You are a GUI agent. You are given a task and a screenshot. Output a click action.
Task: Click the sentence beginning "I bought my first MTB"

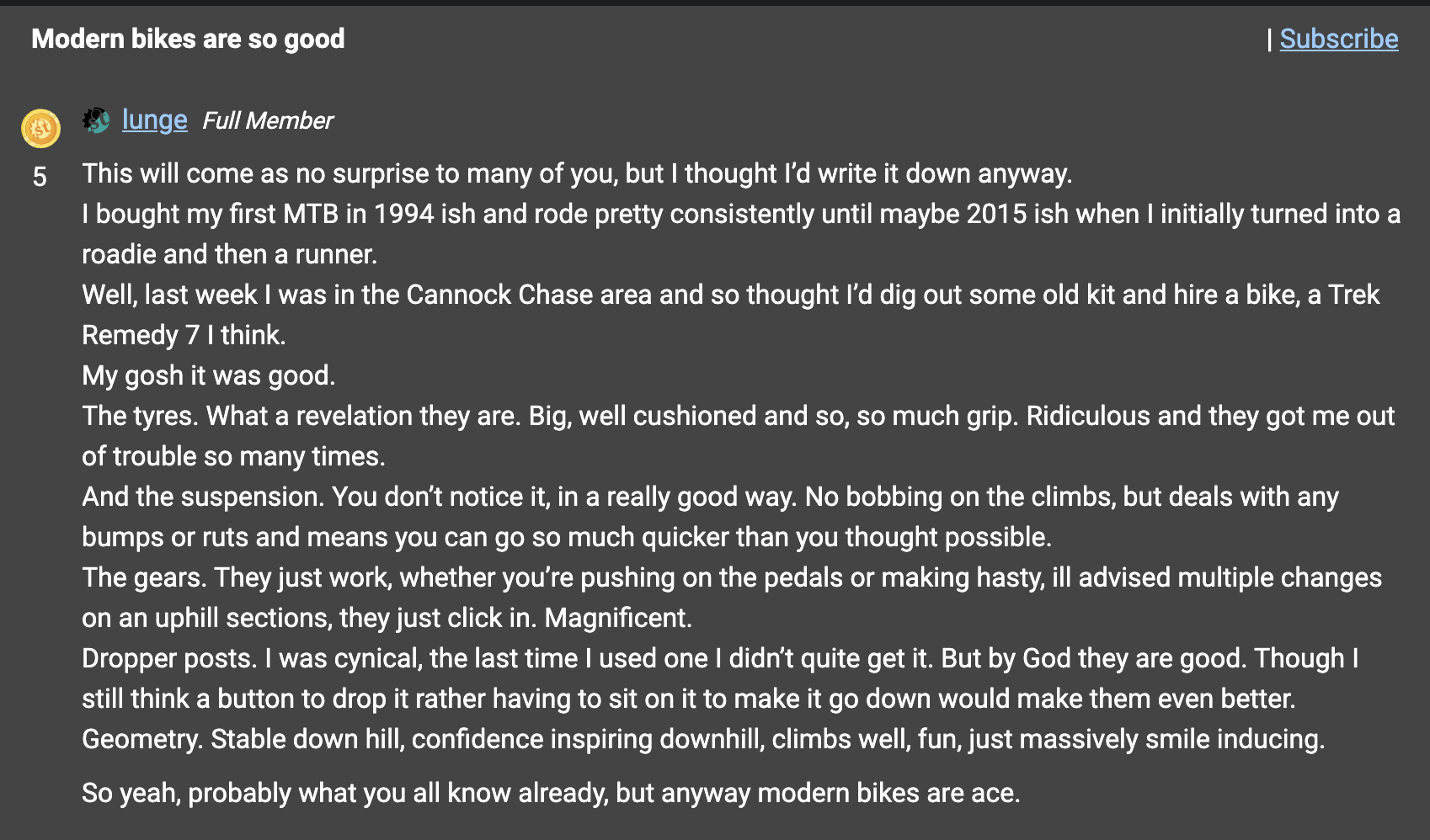(x=741, y=214)
